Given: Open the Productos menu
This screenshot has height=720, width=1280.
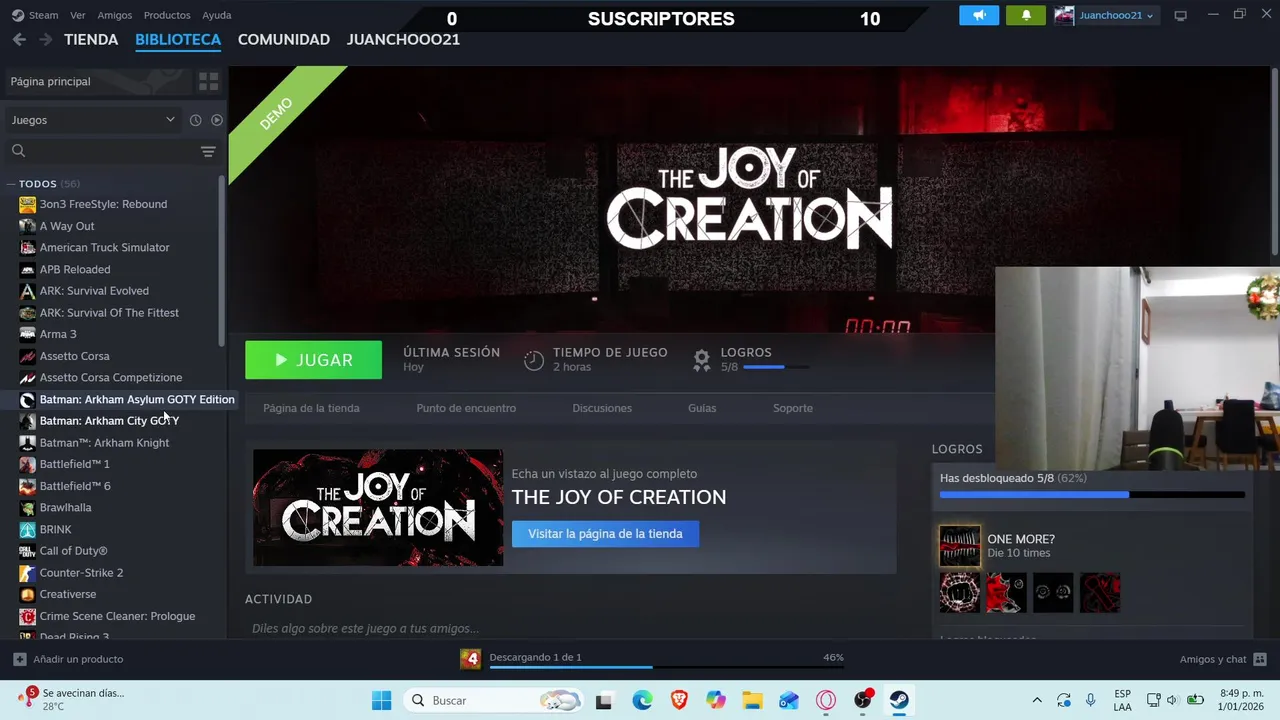Looking at the screenshot, I should [x=167, y=15].
